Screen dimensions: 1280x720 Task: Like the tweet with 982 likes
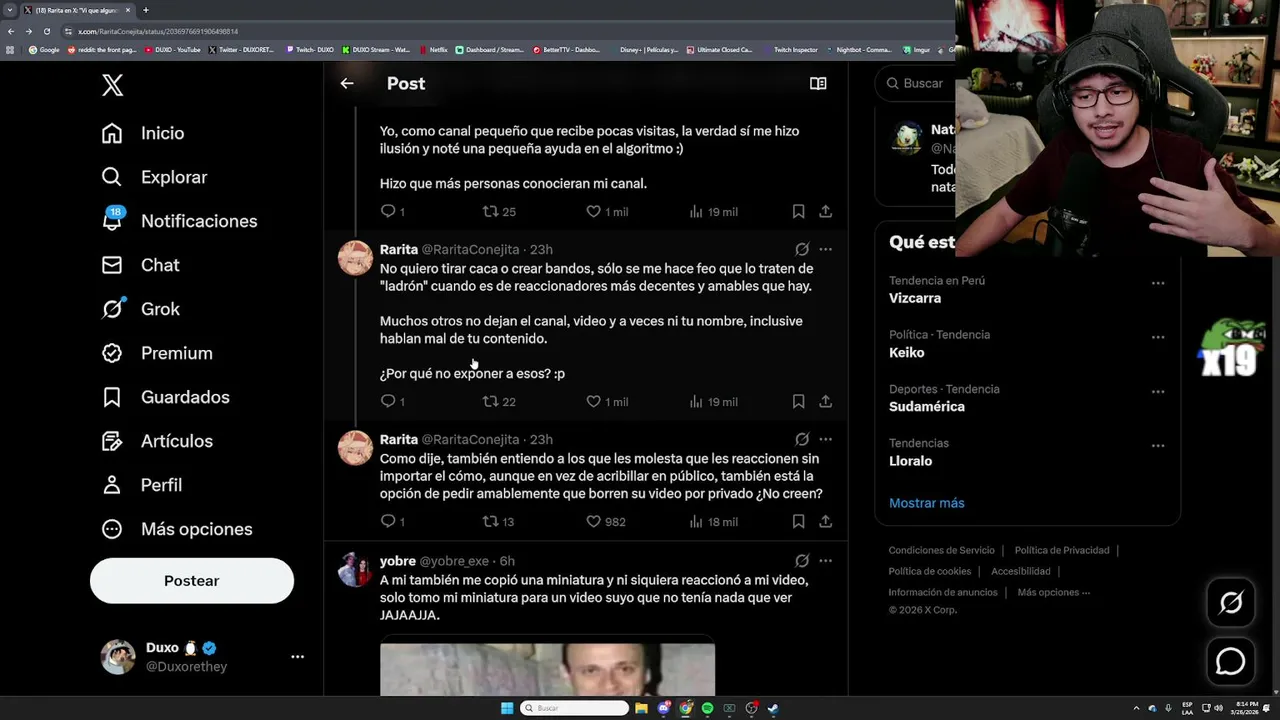(606, 521)
